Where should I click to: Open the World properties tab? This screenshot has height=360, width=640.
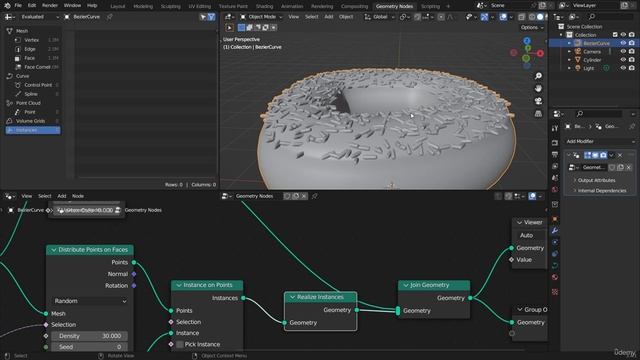click(555, 190)
